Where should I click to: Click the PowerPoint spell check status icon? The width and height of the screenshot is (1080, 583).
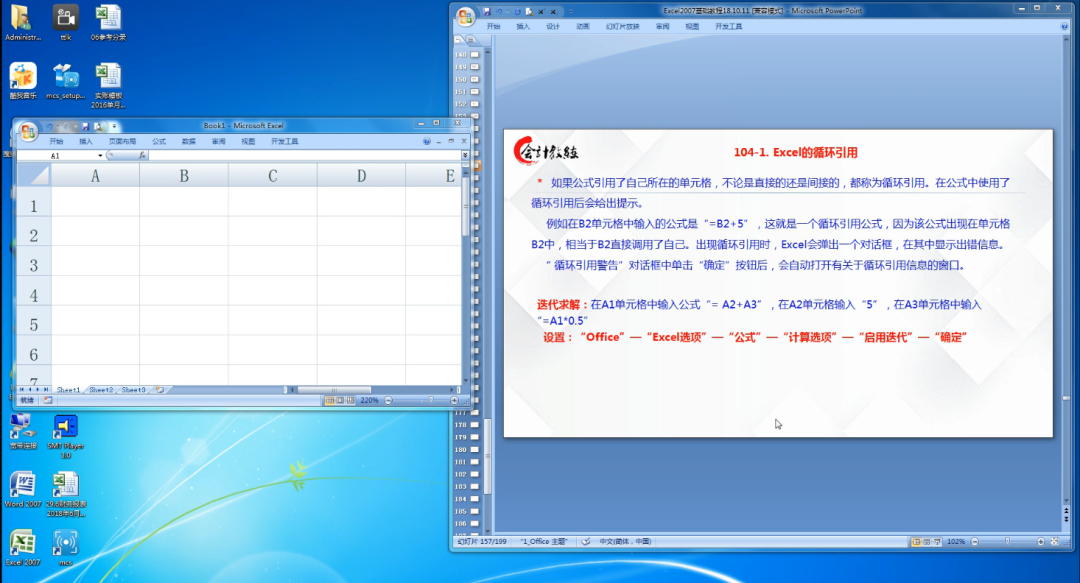(585, 542)
